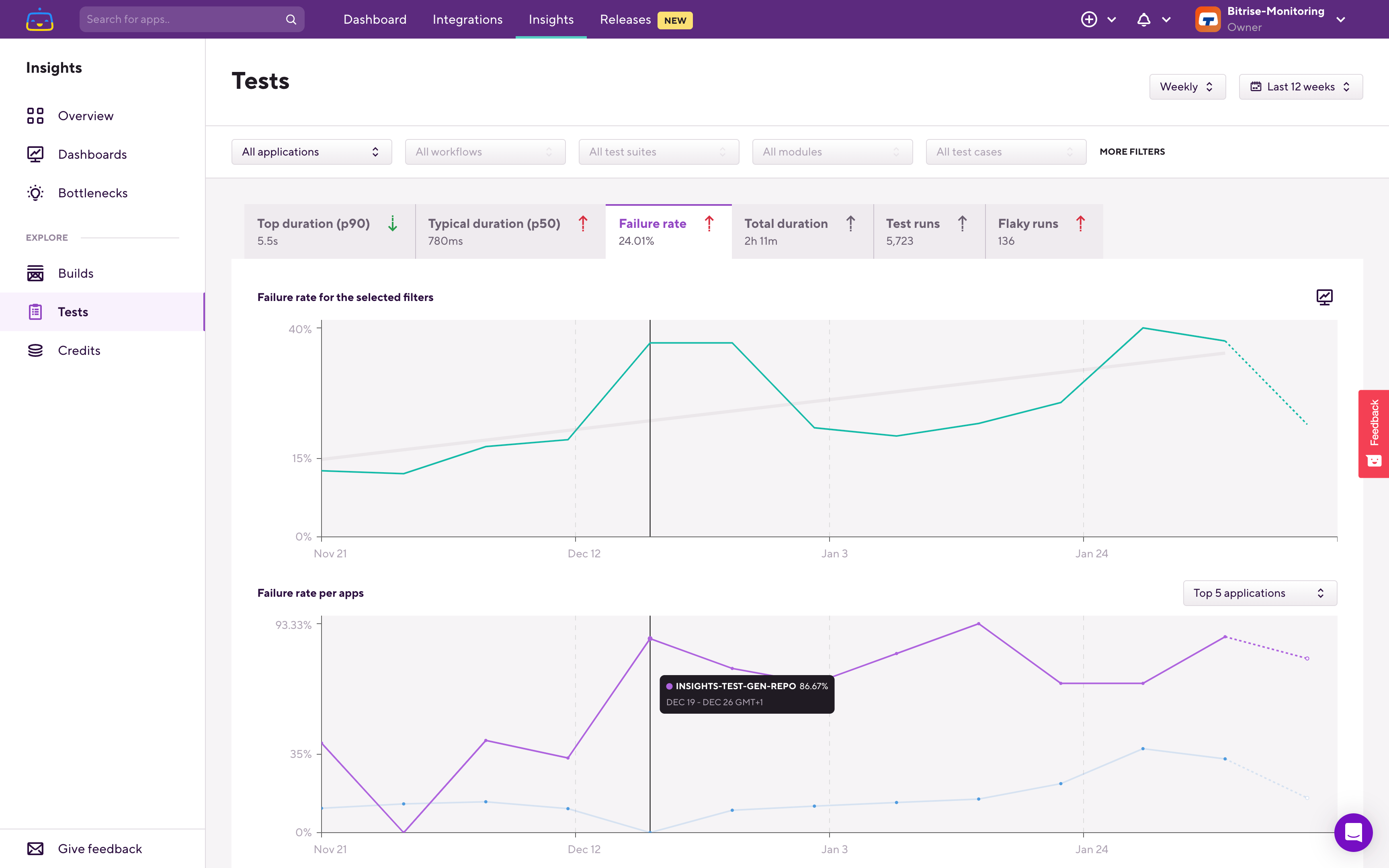The height and width of the screenshot is (868, 1389).
Task: Open the Top 5 applications dropdown
Action: 1259,593
